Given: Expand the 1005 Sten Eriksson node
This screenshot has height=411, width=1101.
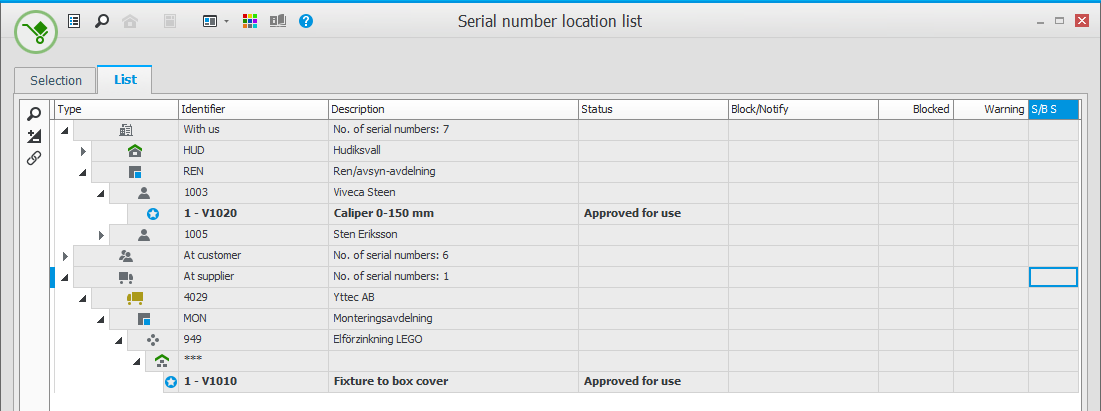Looking at the screenshot, I should [x=102, y=235].
